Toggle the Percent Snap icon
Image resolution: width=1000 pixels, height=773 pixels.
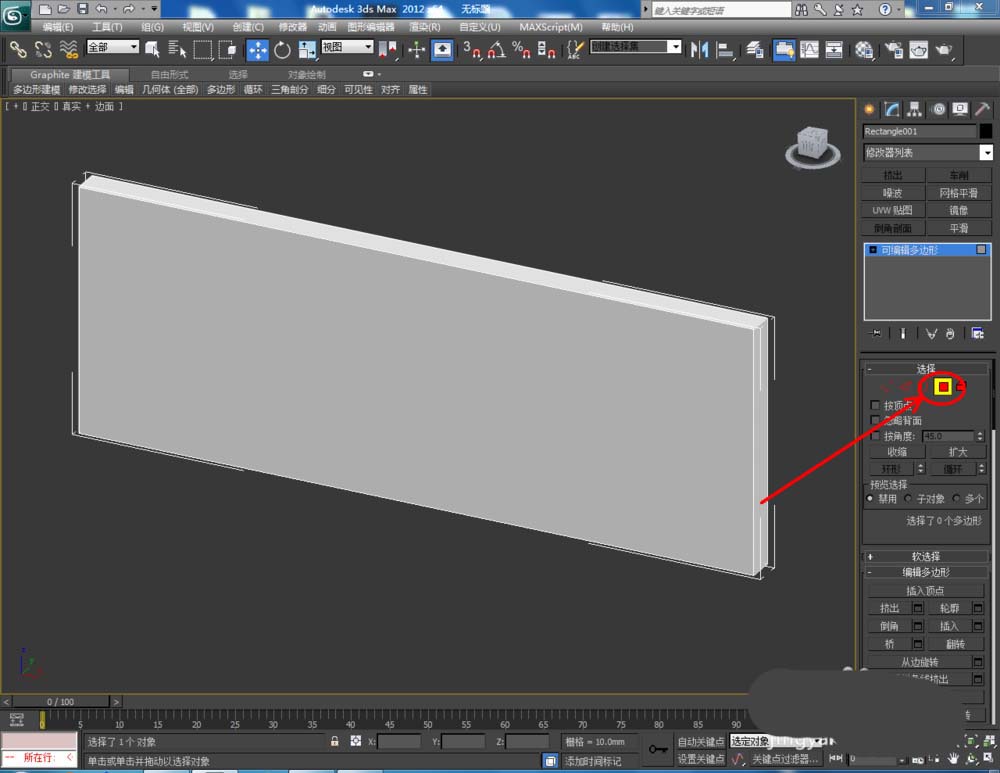pyautogui.click(x=521, y=49)
